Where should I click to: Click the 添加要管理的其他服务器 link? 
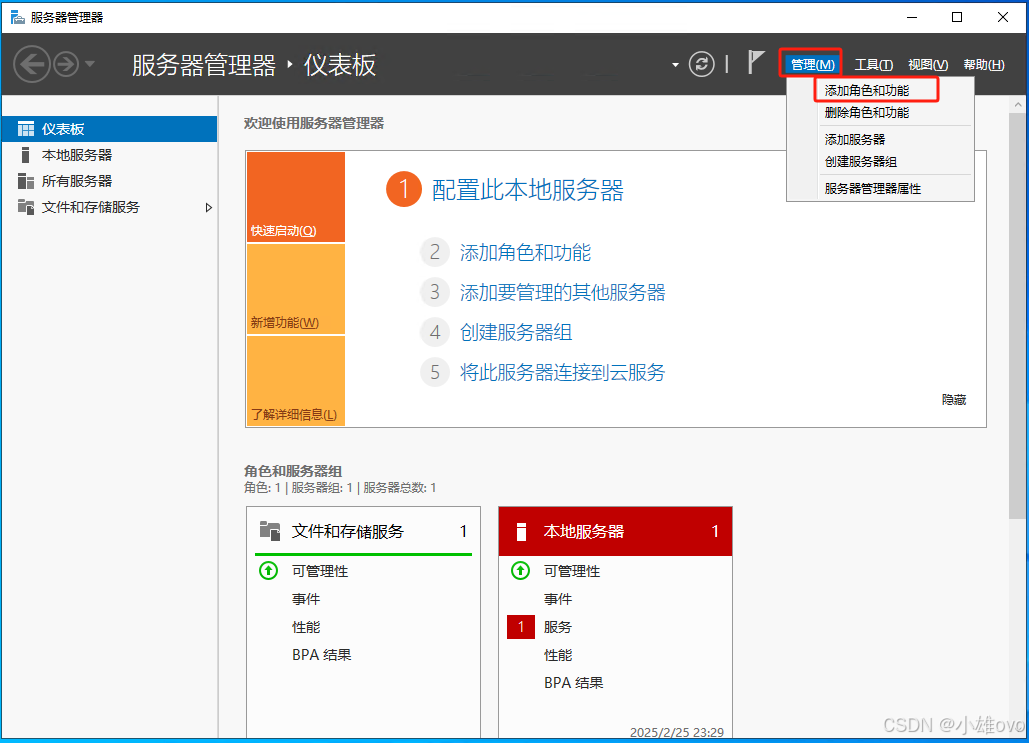[x=562, y=292]
